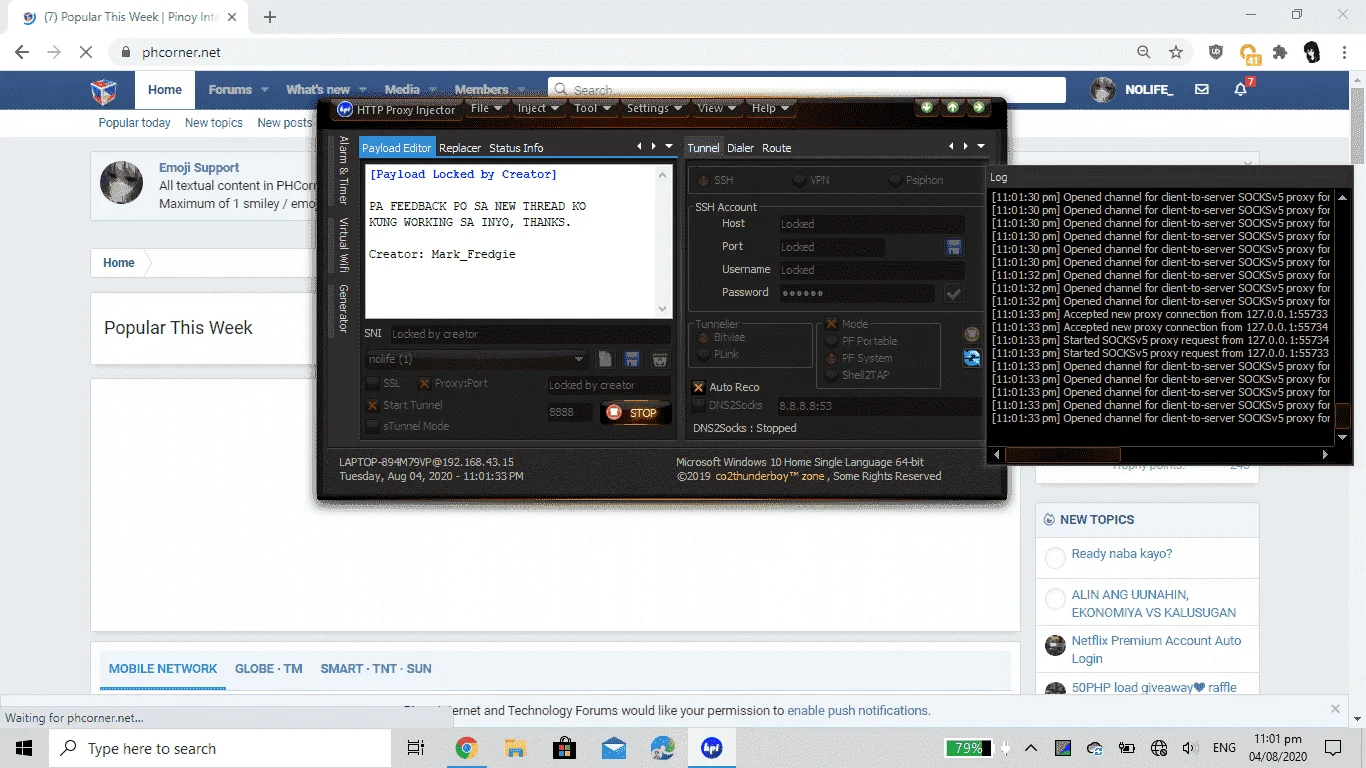Stop page loading with the X button
Screen dimensions: 1366x768
pos(87,52)
